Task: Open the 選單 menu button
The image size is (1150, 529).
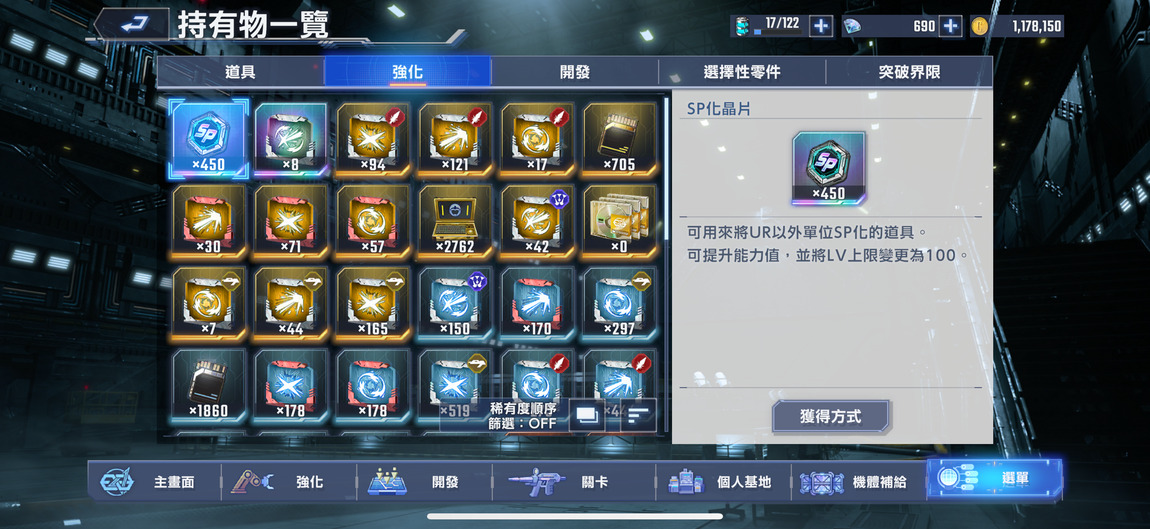Action: pyautogui.click(x=995, y=480)
